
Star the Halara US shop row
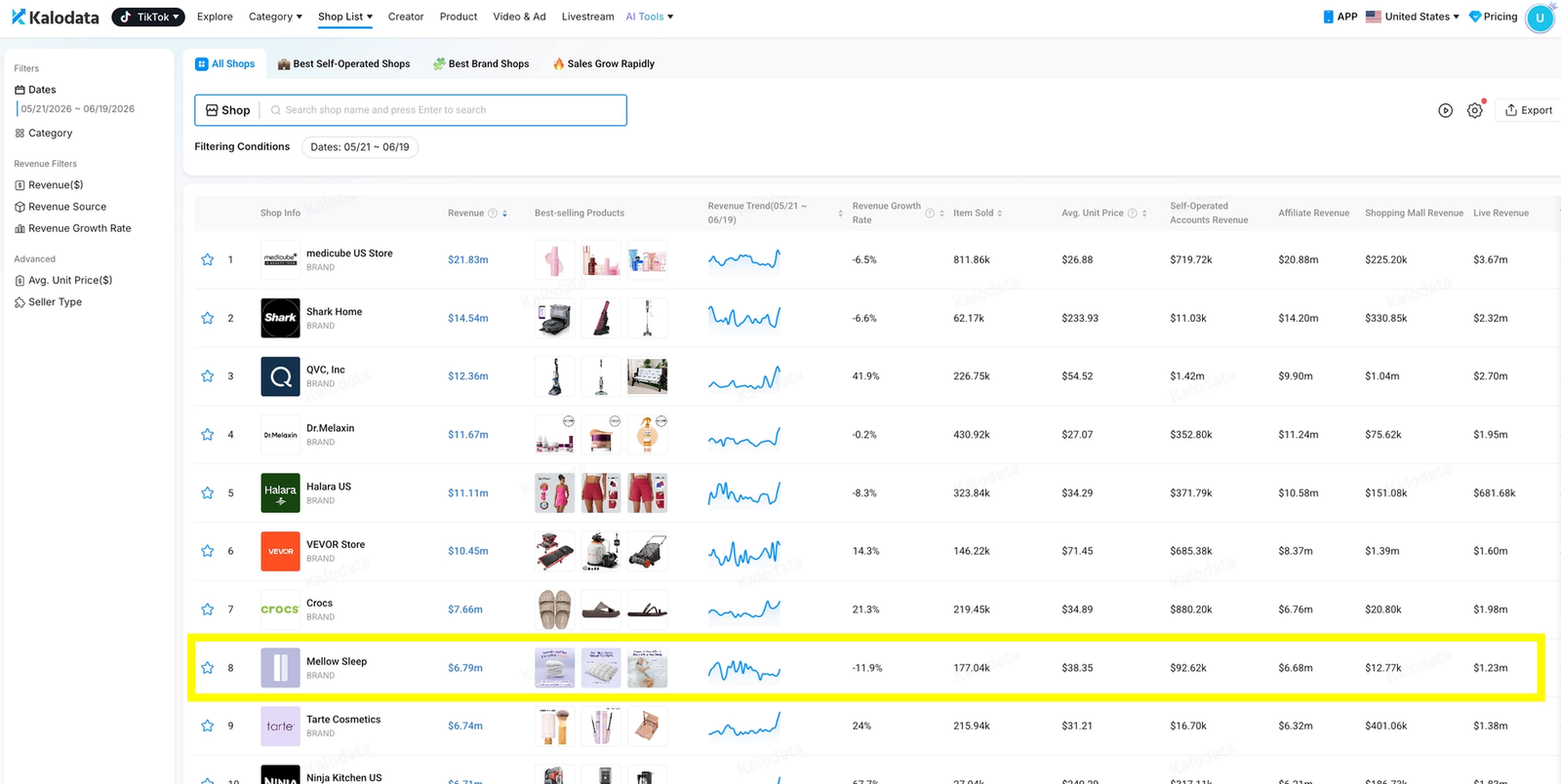tap(208, 492)
